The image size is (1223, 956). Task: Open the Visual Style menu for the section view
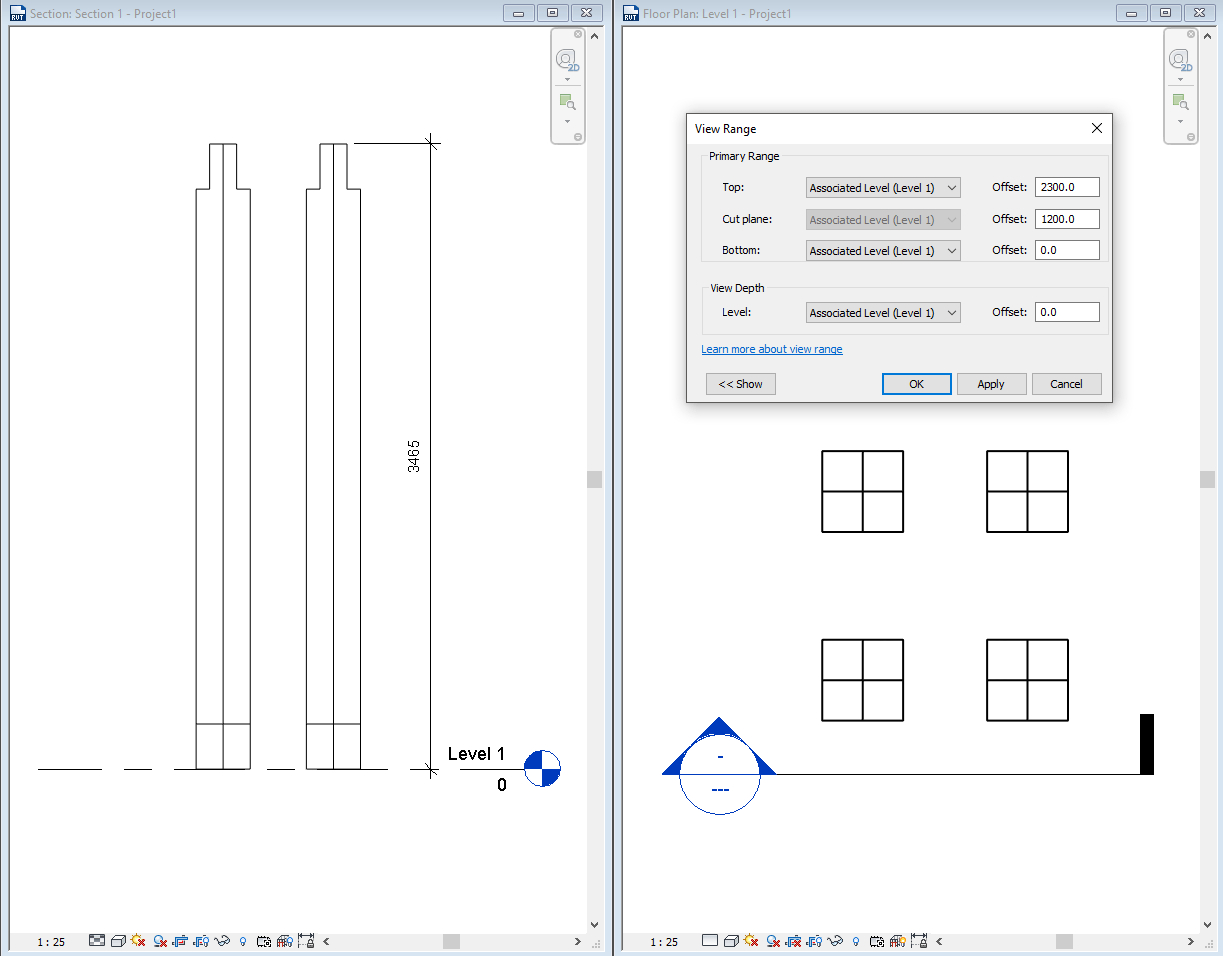point(117,941)
